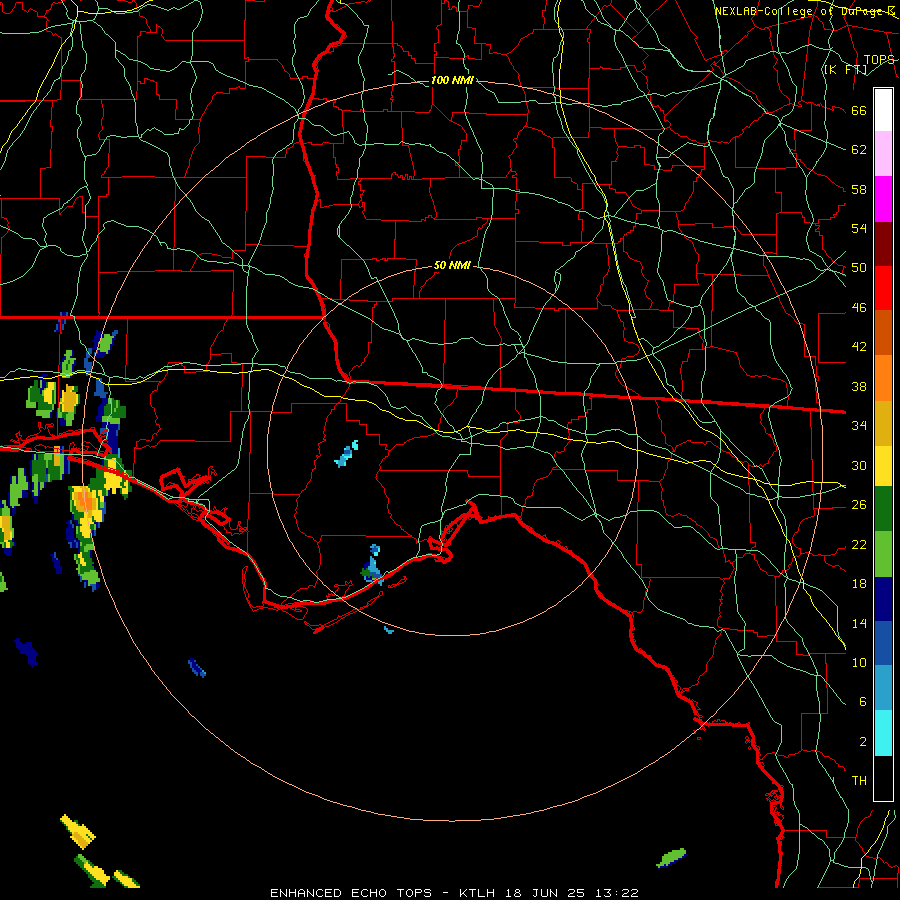The width and height of the screenshot is (900, 900).
Task: Click the white swatch beside the 66 label
Action: point(883,110)
